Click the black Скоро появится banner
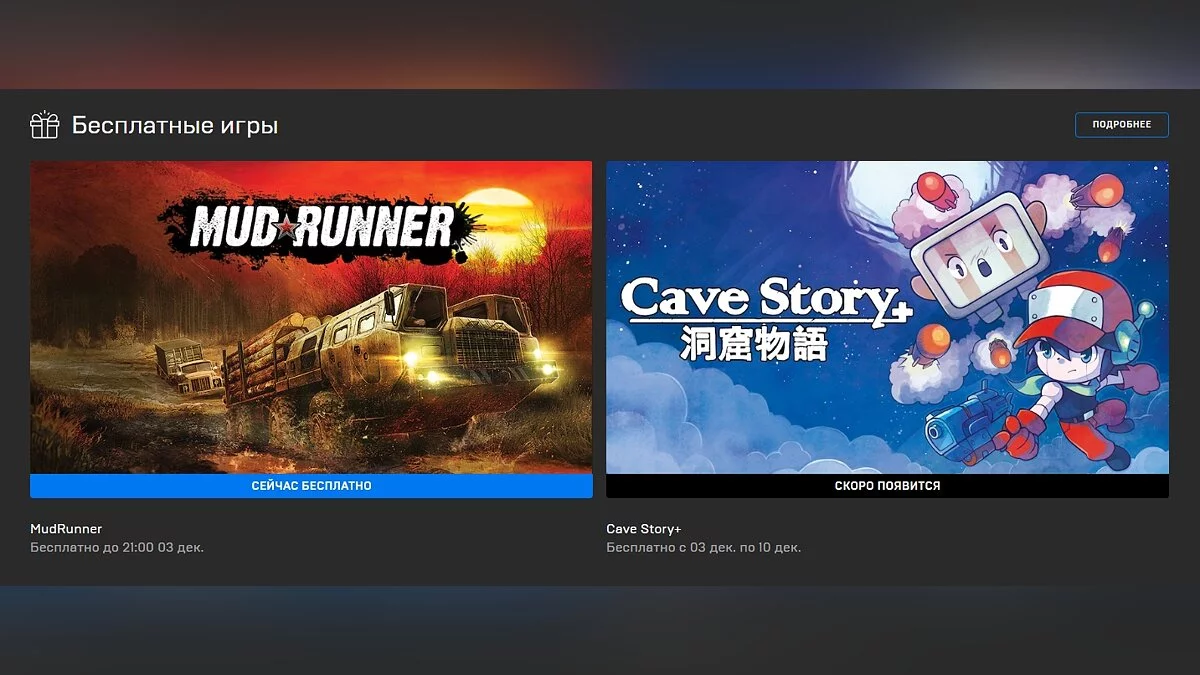This screenshot has height=675, width=1200. pyautogui.click(x=887, y=486)
